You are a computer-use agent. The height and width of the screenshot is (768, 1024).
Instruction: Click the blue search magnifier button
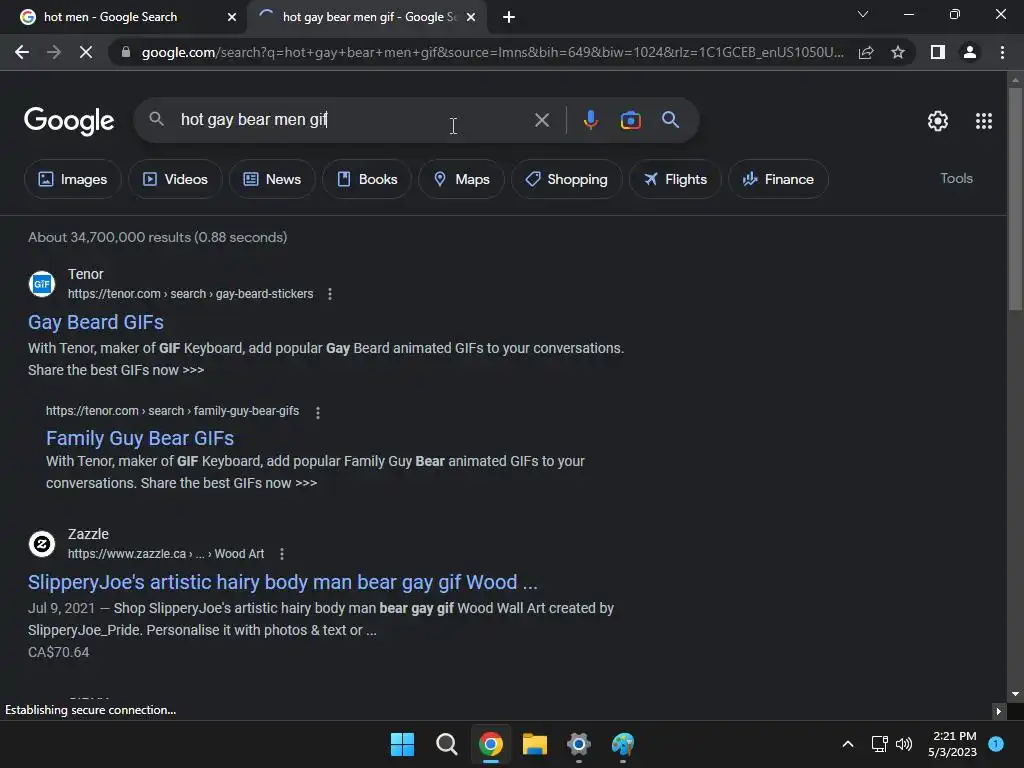coord(670,120)
